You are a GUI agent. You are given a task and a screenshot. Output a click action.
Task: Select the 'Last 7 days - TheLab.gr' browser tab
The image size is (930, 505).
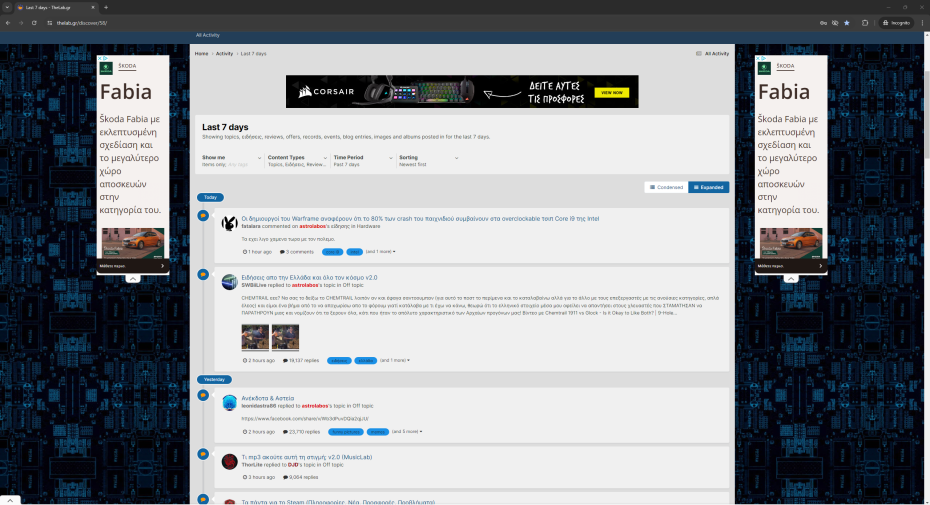56,8
